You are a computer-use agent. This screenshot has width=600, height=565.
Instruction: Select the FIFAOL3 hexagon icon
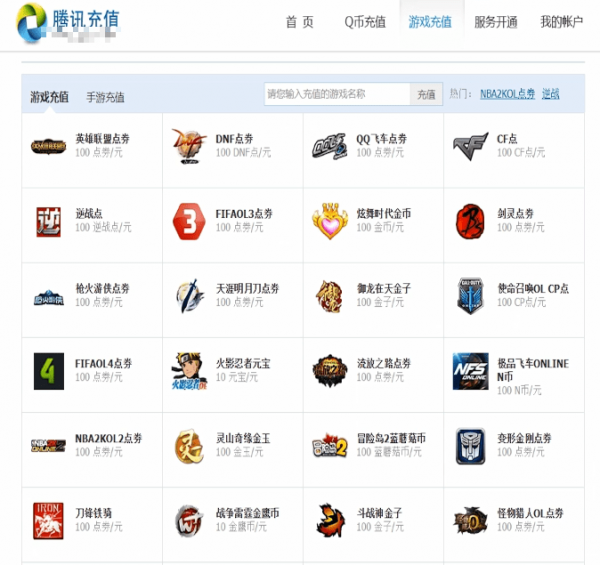point(187,221)
